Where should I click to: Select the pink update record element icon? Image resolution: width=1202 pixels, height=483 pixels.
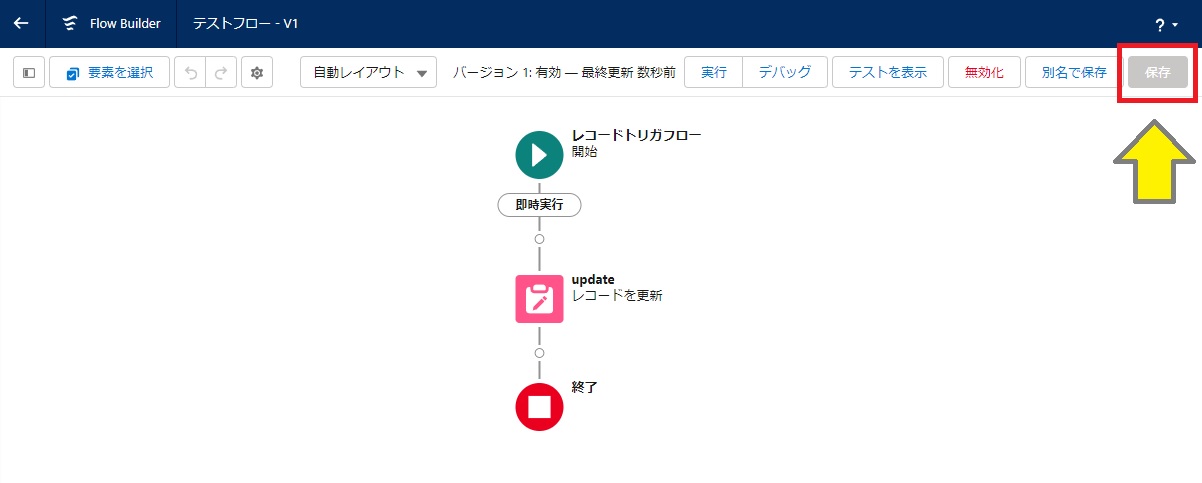click(x=539, y=298)
